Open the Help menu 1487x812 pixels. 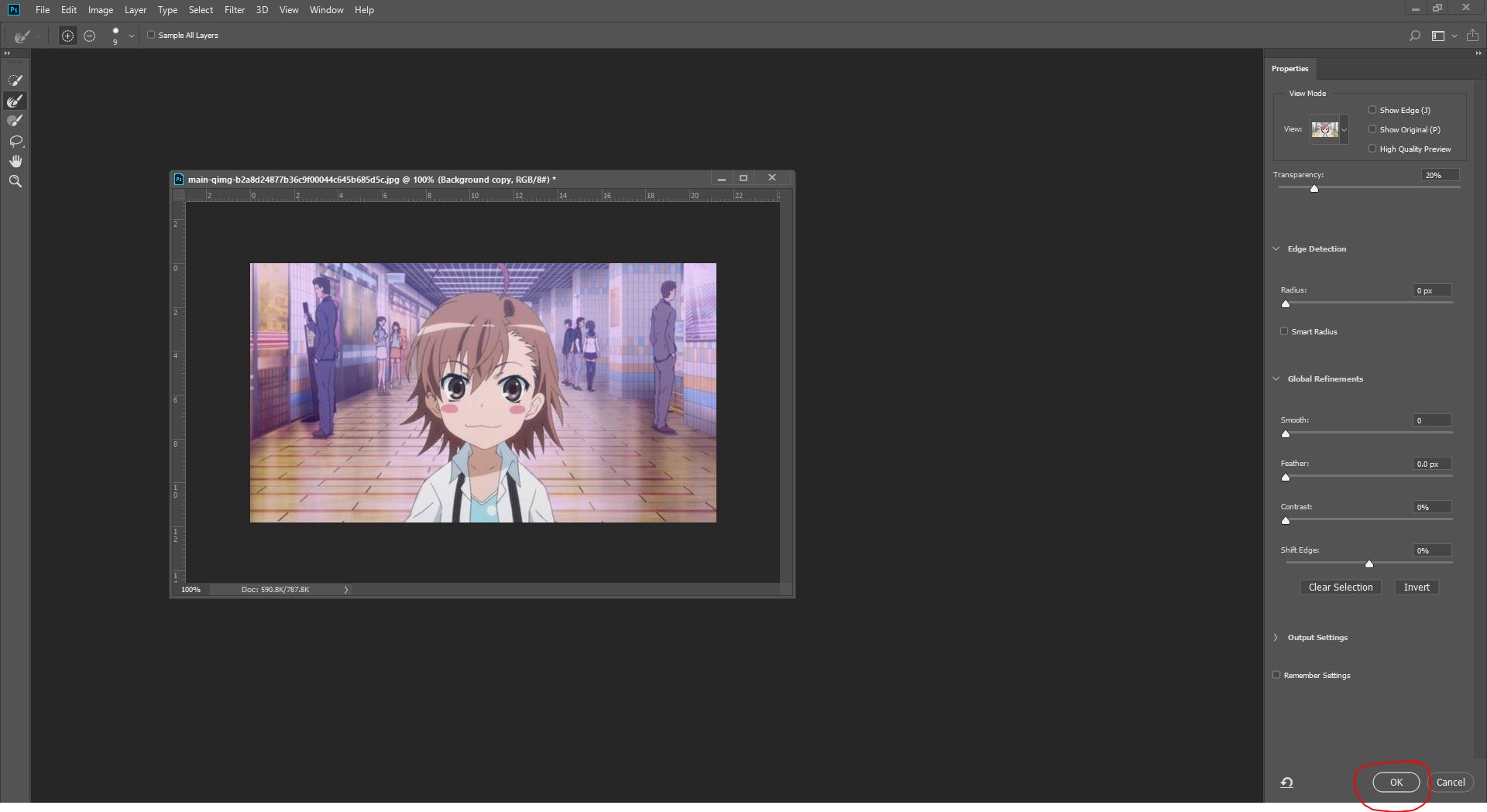tap(364, 10)
